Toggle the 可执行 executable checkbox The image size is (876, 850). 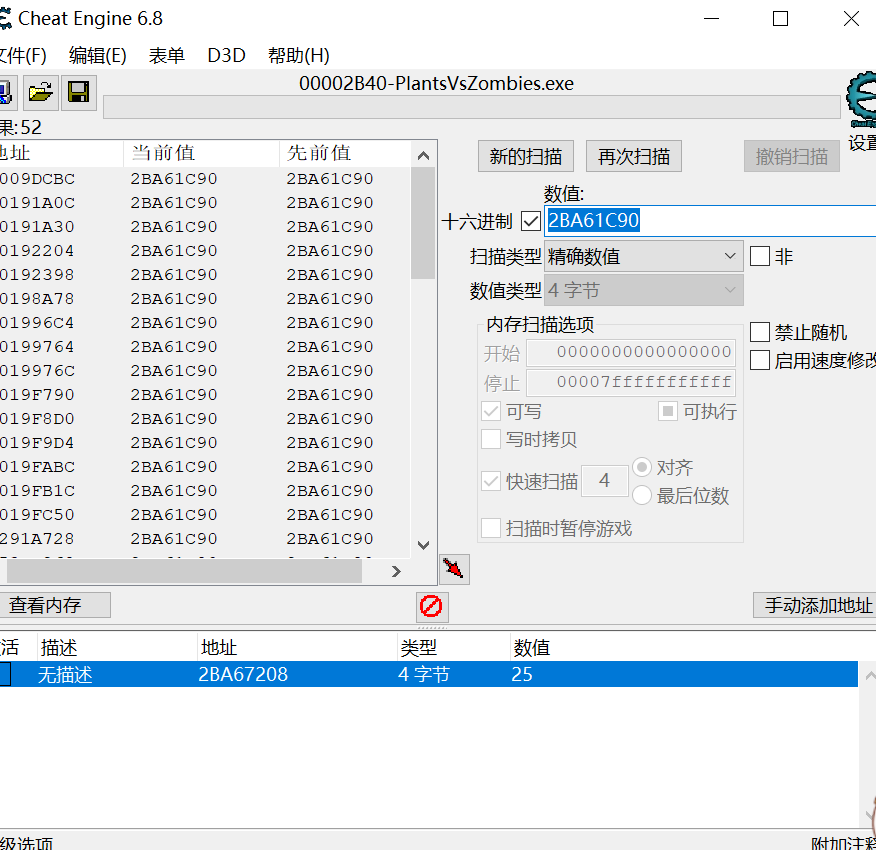coord(668,411)
